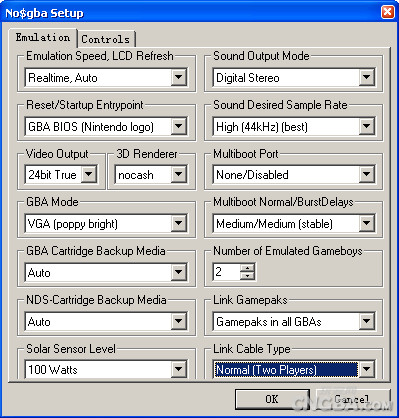Image resolution: width=399 pixels, height=418 pixels.
Task: Increase Number of Emulated Gameboys
Action: click(x=247, y=268)
